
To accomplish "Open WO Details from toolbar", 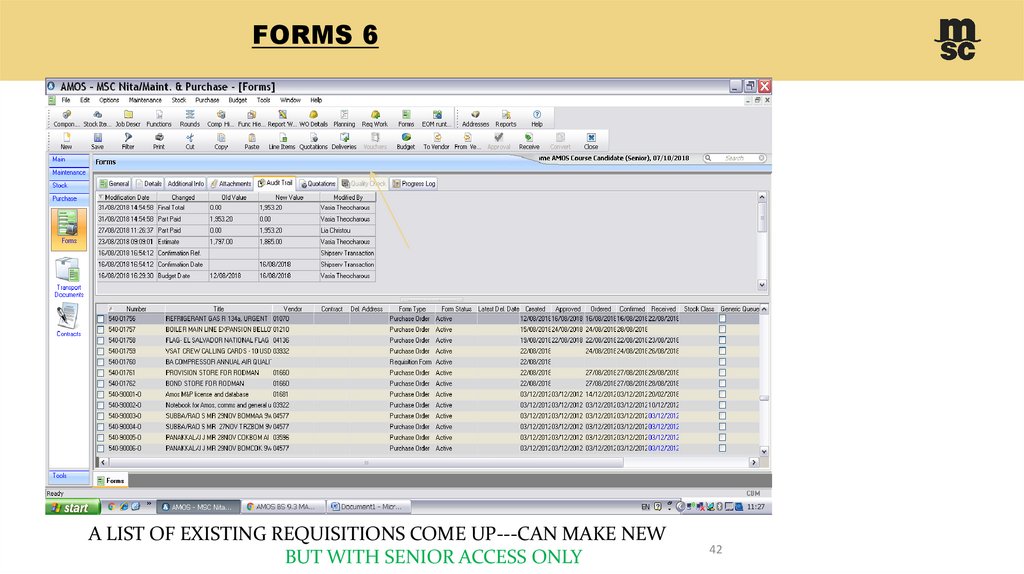I will click(313, 118).
